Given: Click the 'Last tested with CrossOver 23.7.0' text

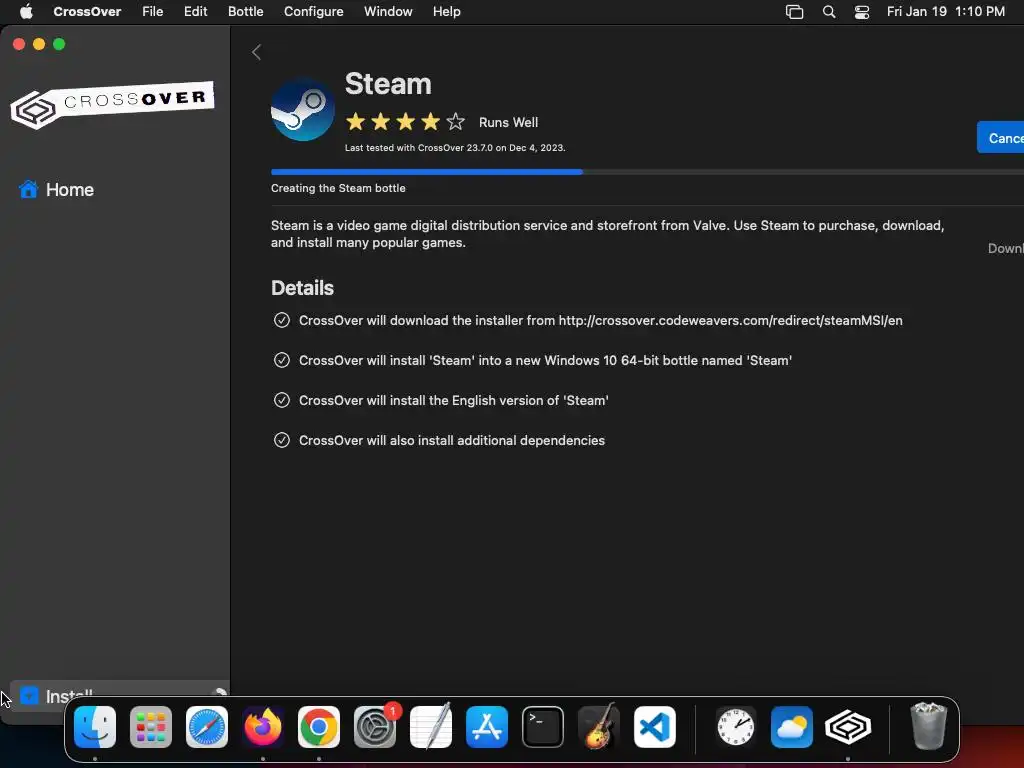Looking at the screenshot, I should (455, 148).
